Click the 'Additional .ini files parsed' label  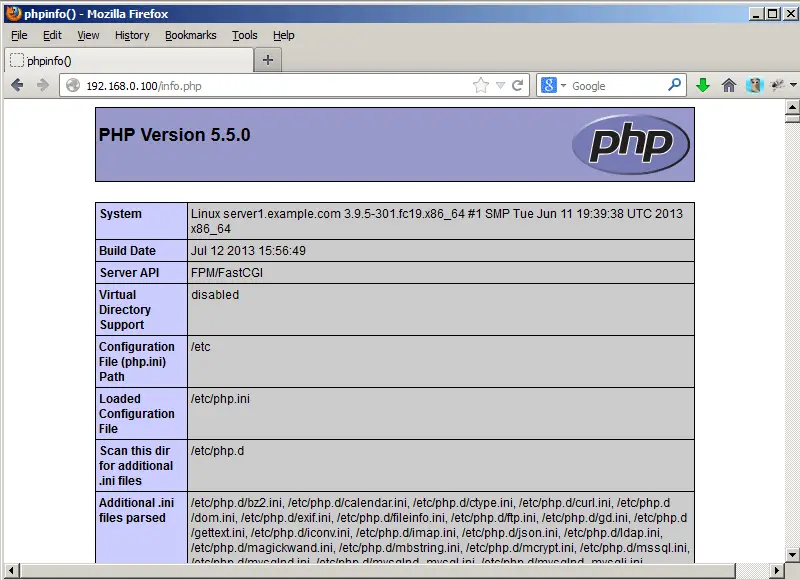coord(136,510)
